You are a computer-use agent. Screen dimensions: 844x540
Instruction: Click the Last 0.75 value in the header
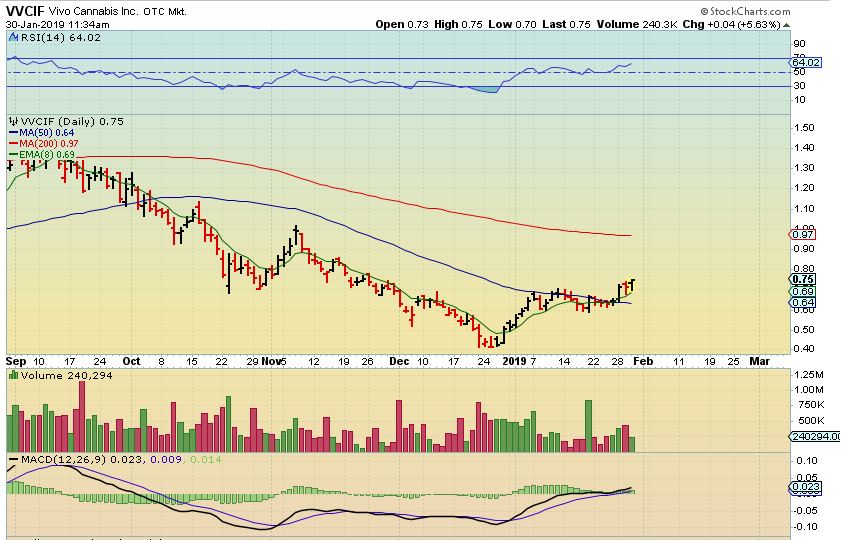[x=566, y=24]
